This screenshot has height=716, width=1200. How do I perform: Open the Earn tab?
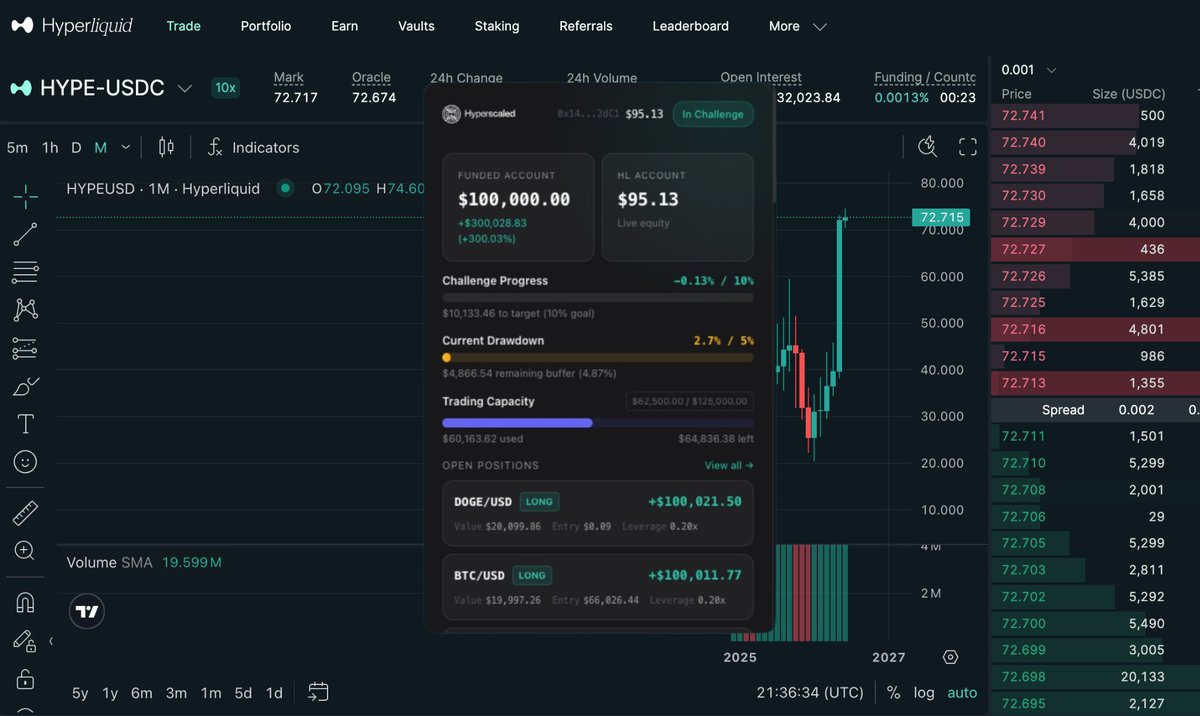click(x=344, y=26)
